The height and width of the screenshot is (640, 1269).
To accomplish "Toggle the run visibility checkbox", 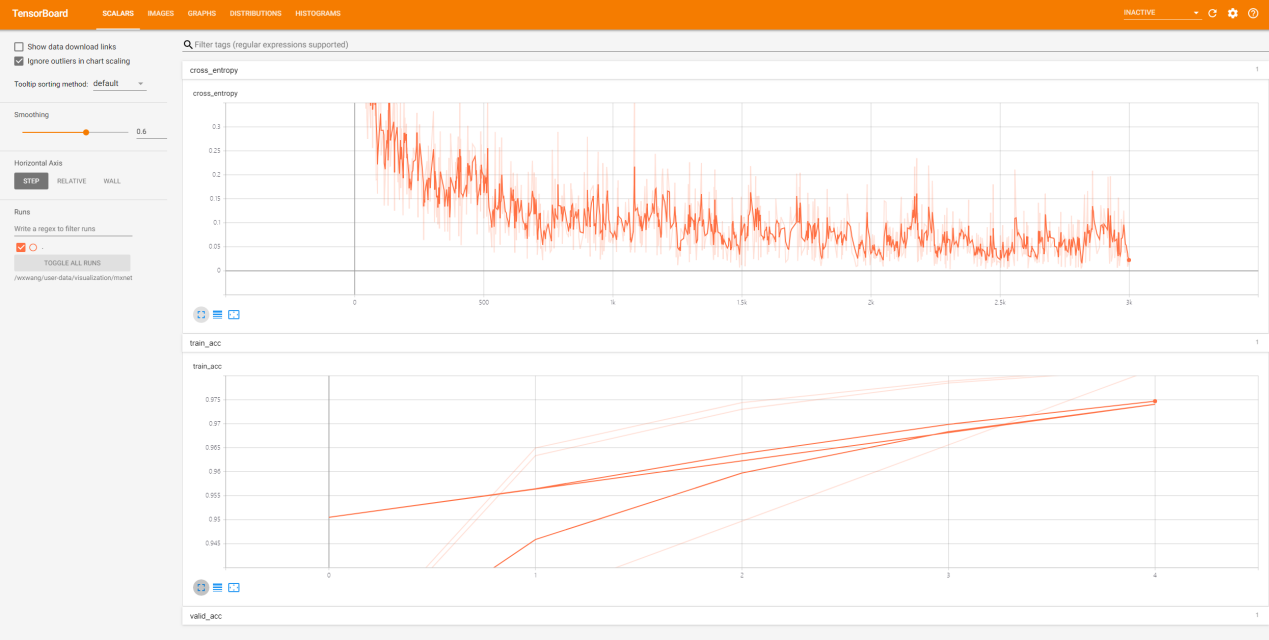I will click(x=20, y=247).
